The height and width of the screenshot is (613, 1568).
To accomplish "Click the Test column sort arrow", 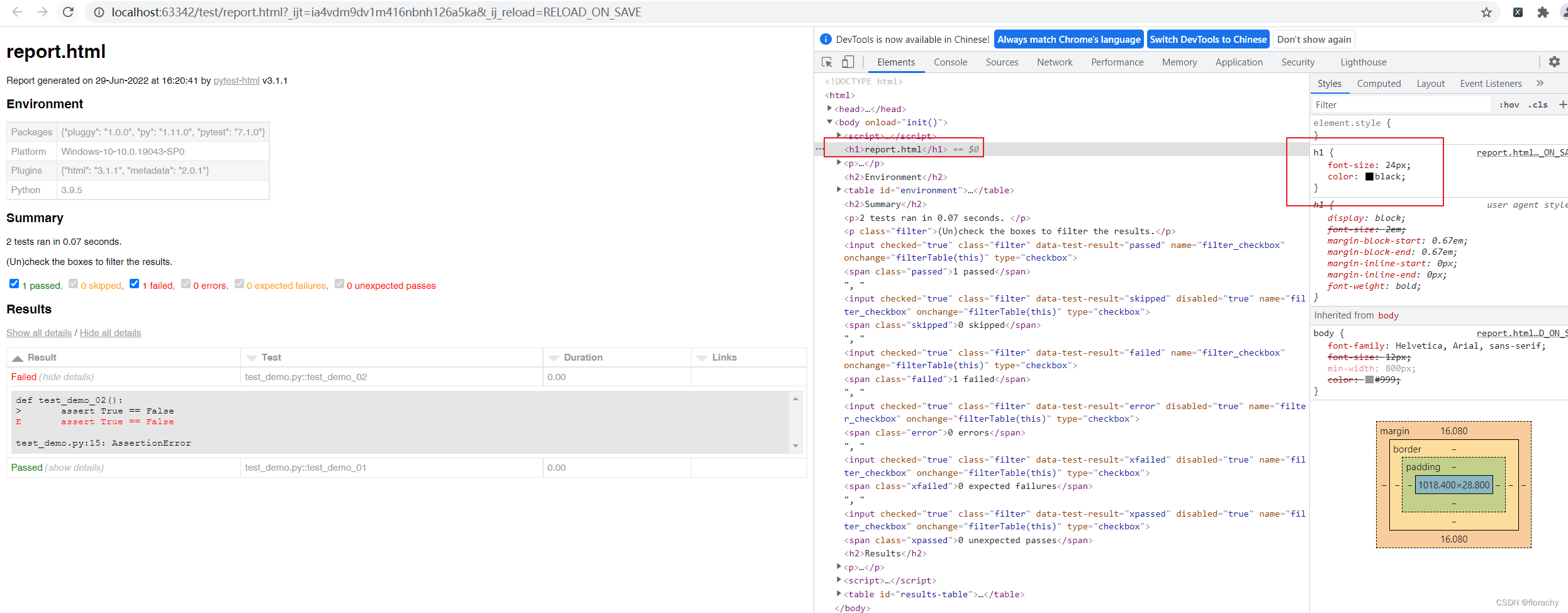I will click(252, 358).
